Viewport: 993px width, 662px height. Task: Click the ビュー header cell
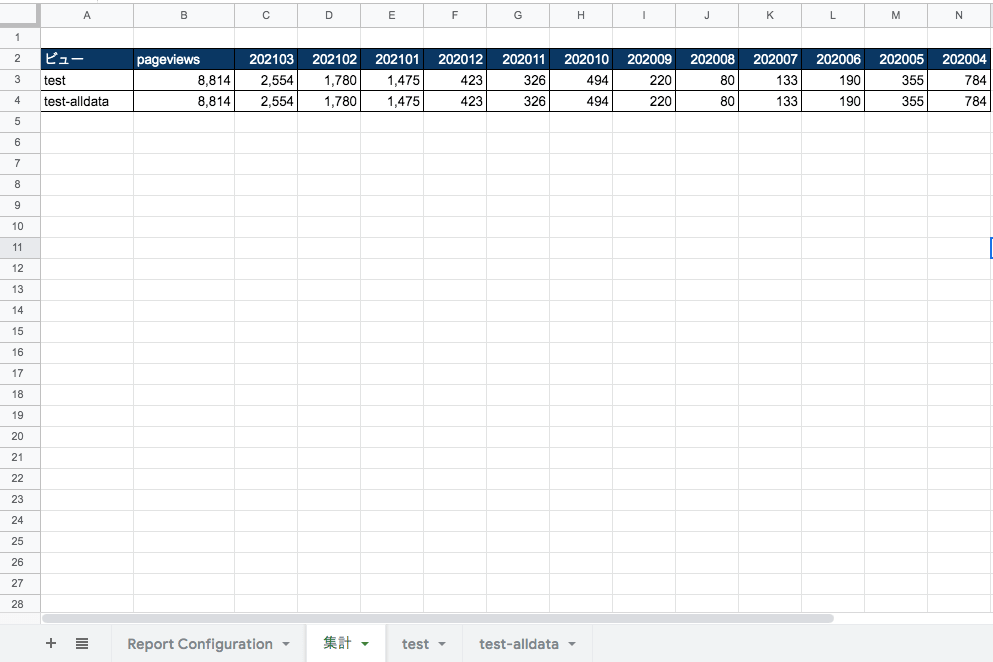coord(87,59)
